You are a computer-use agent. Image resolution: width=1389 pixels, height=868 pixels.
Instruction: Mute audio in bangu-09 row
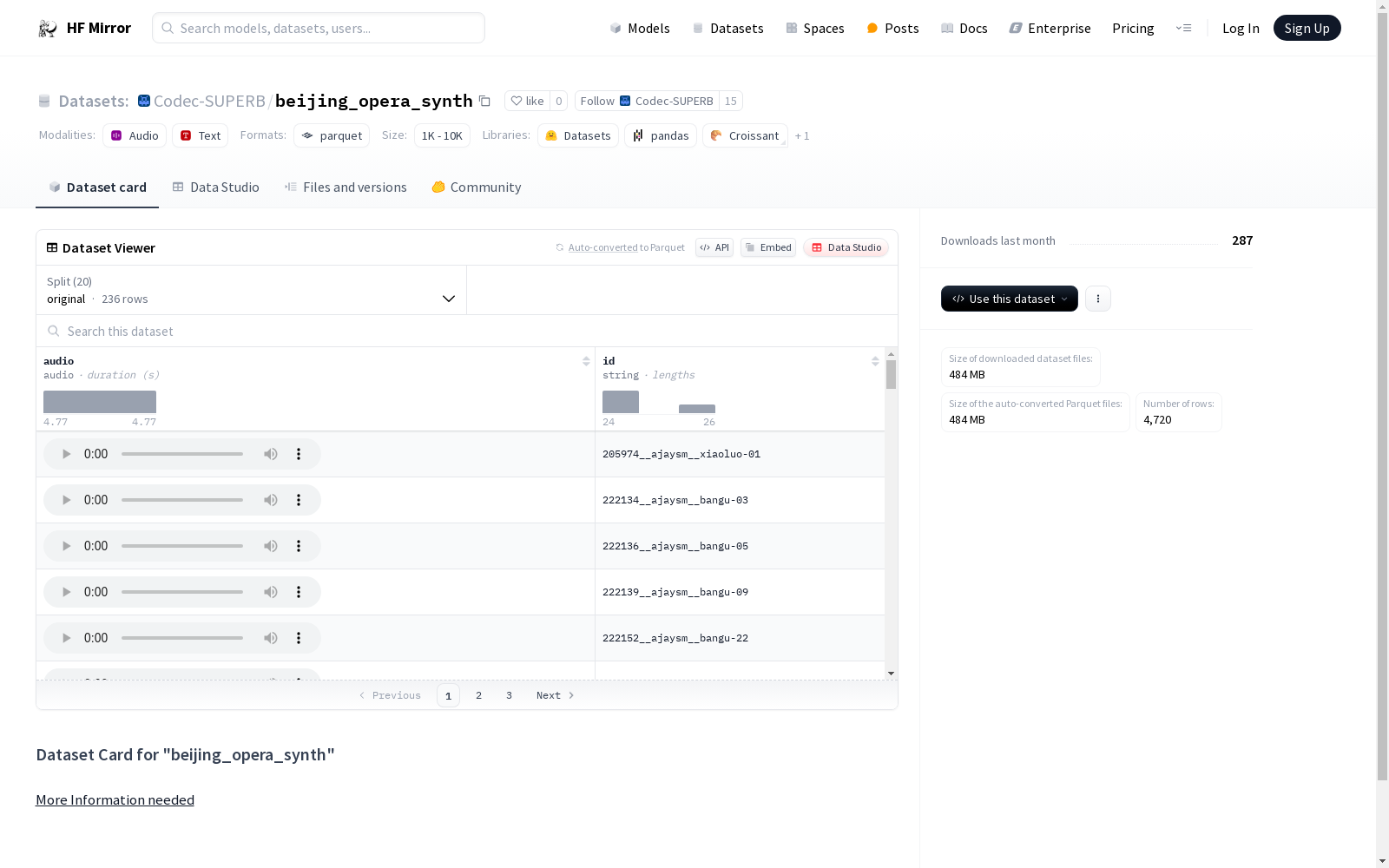(271, 592)
